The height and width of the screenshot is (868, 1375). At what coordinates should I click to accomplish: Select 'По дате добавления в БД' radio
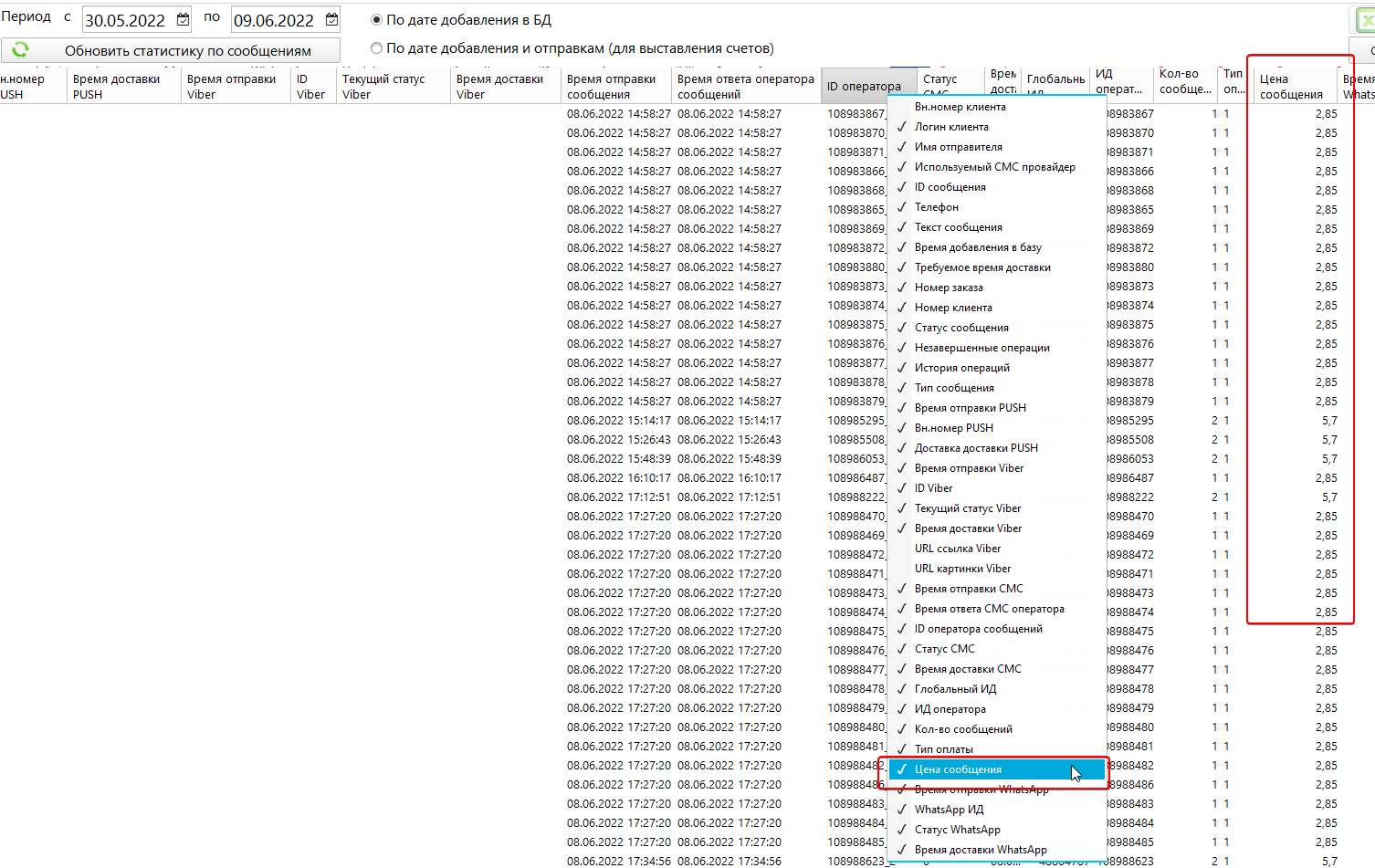(376, 20)
